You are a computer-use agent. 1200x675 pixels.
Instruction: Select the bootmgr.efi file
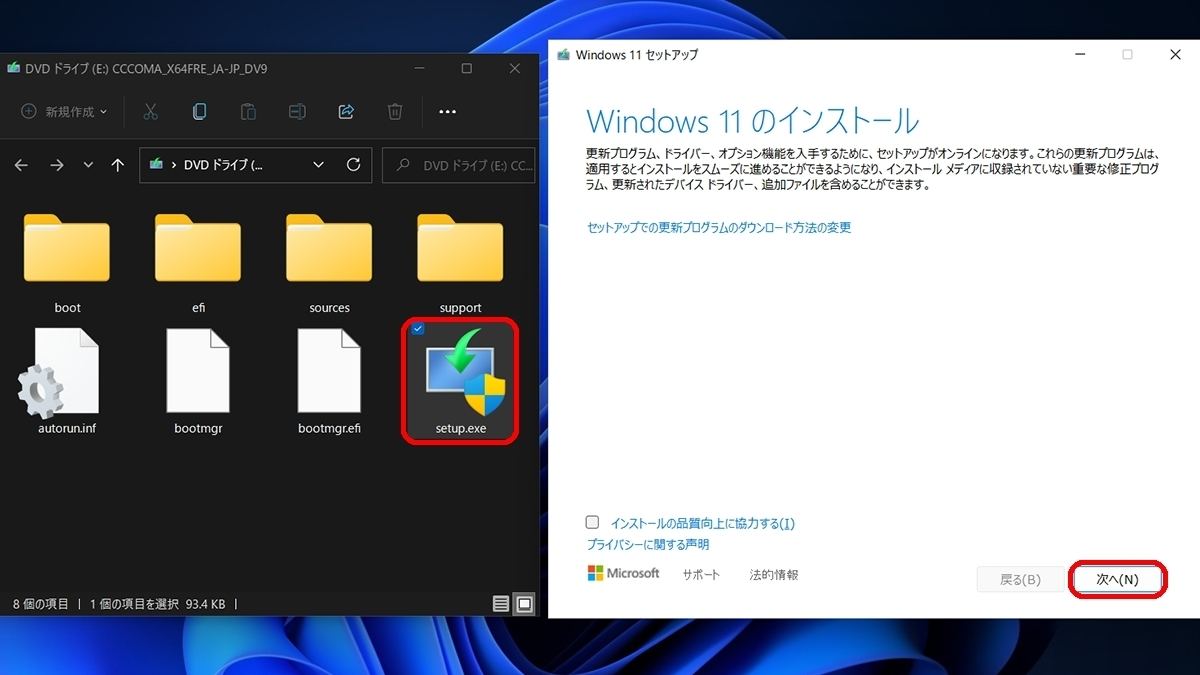pos(329,380)
